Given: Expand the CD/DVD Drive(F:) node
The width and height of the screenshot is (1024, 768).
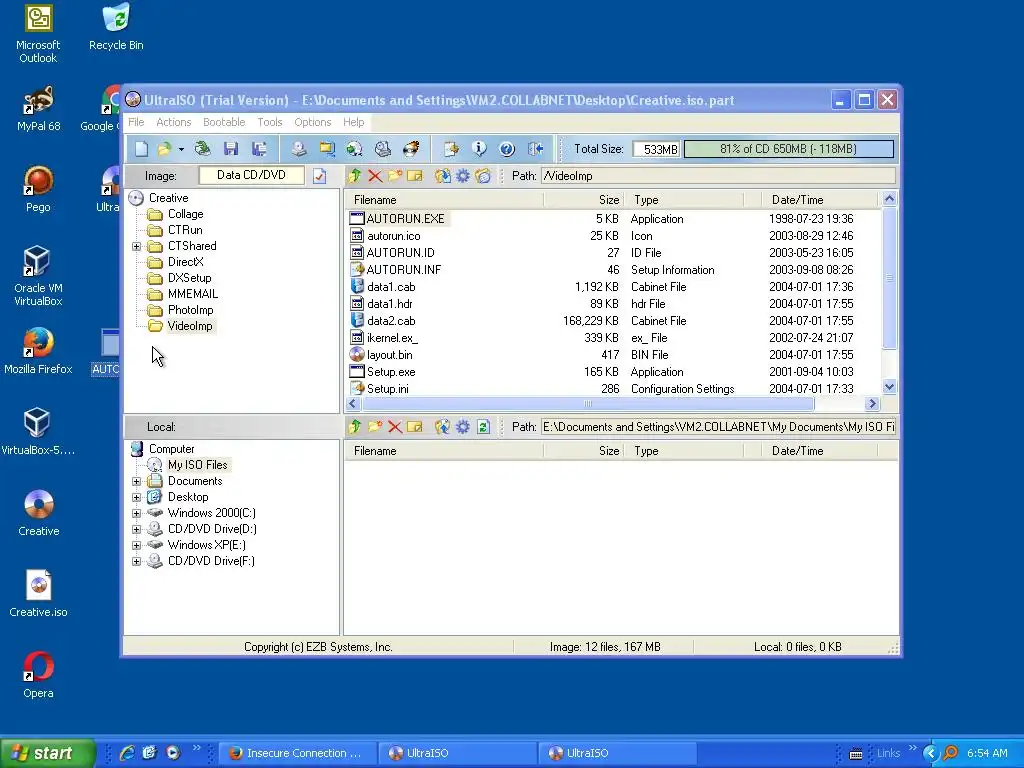Looking at the screenshot, I should (136, 562).
